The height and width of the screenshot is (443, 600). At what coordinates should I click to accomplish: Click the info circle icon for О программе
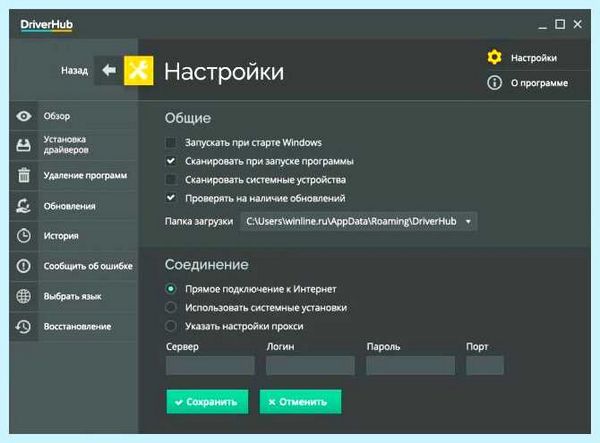pyautogui.click(x=494, y=83)
